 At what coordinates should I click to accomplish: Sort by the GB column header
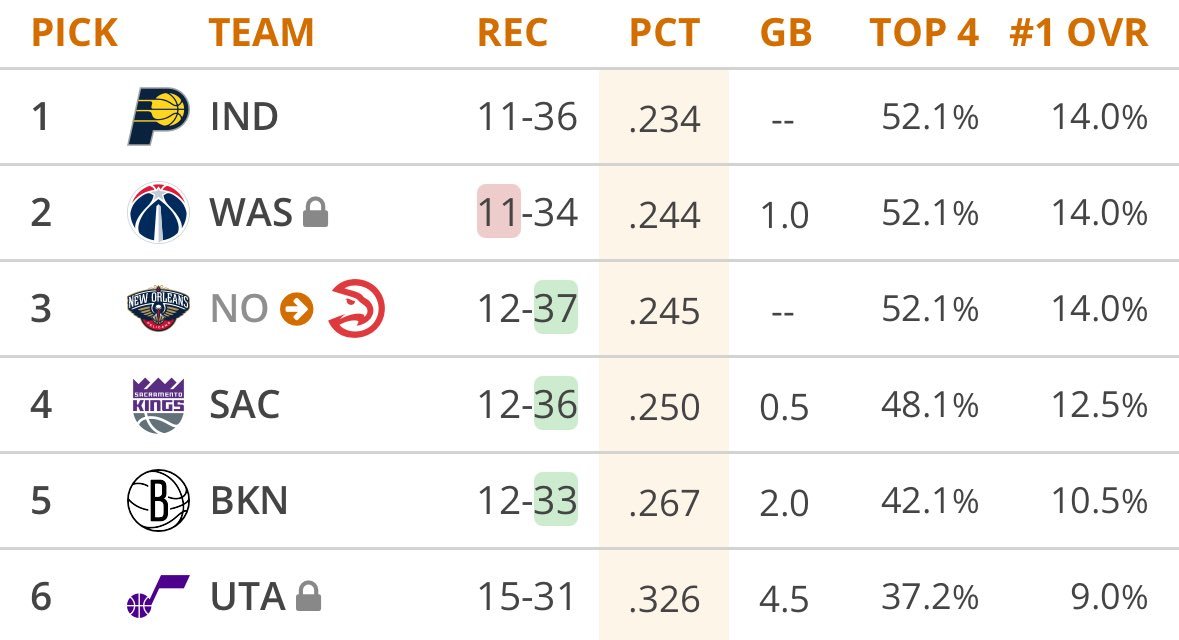tap(784, 33)
